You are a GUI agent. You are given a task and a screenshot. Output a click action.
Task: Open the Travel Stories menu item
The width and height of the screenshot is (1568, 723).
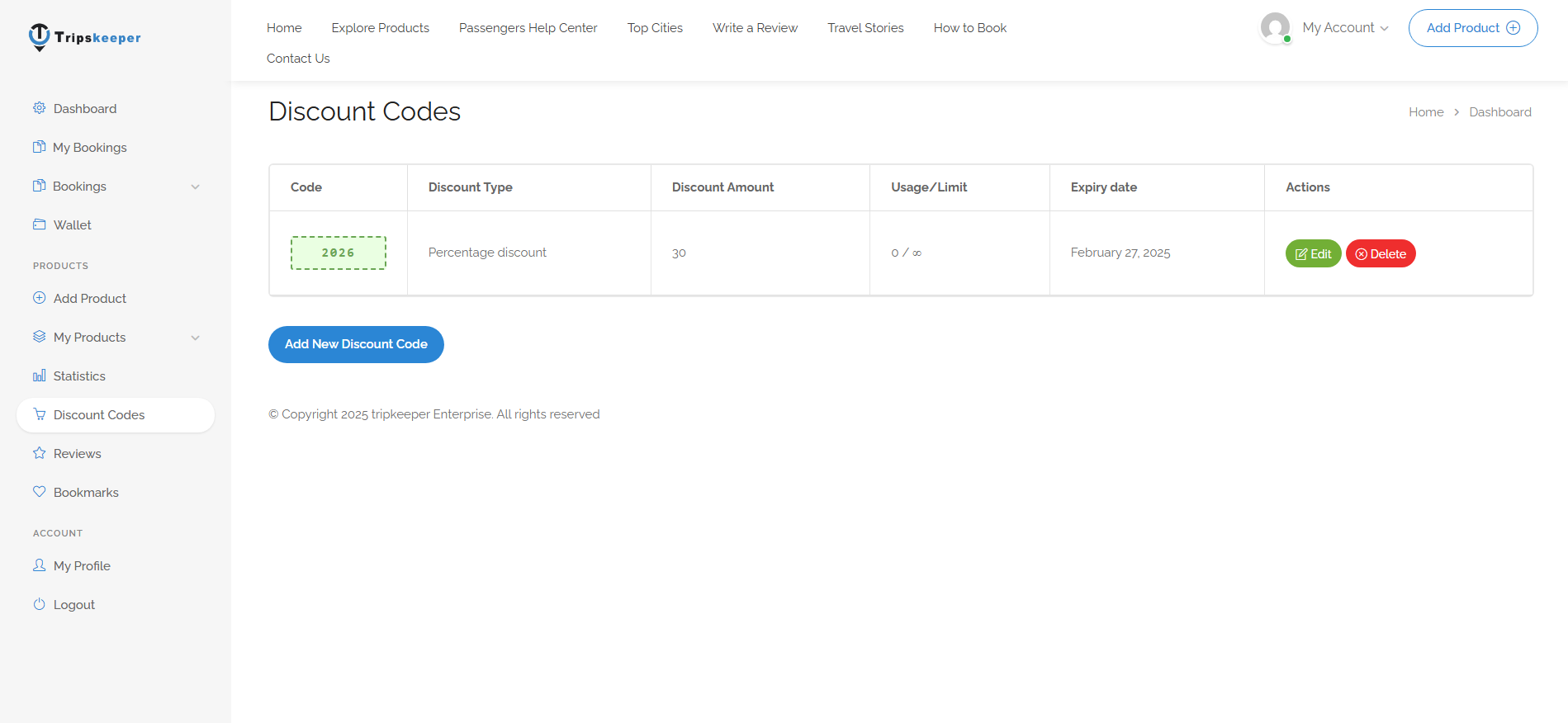click(865, 28)
